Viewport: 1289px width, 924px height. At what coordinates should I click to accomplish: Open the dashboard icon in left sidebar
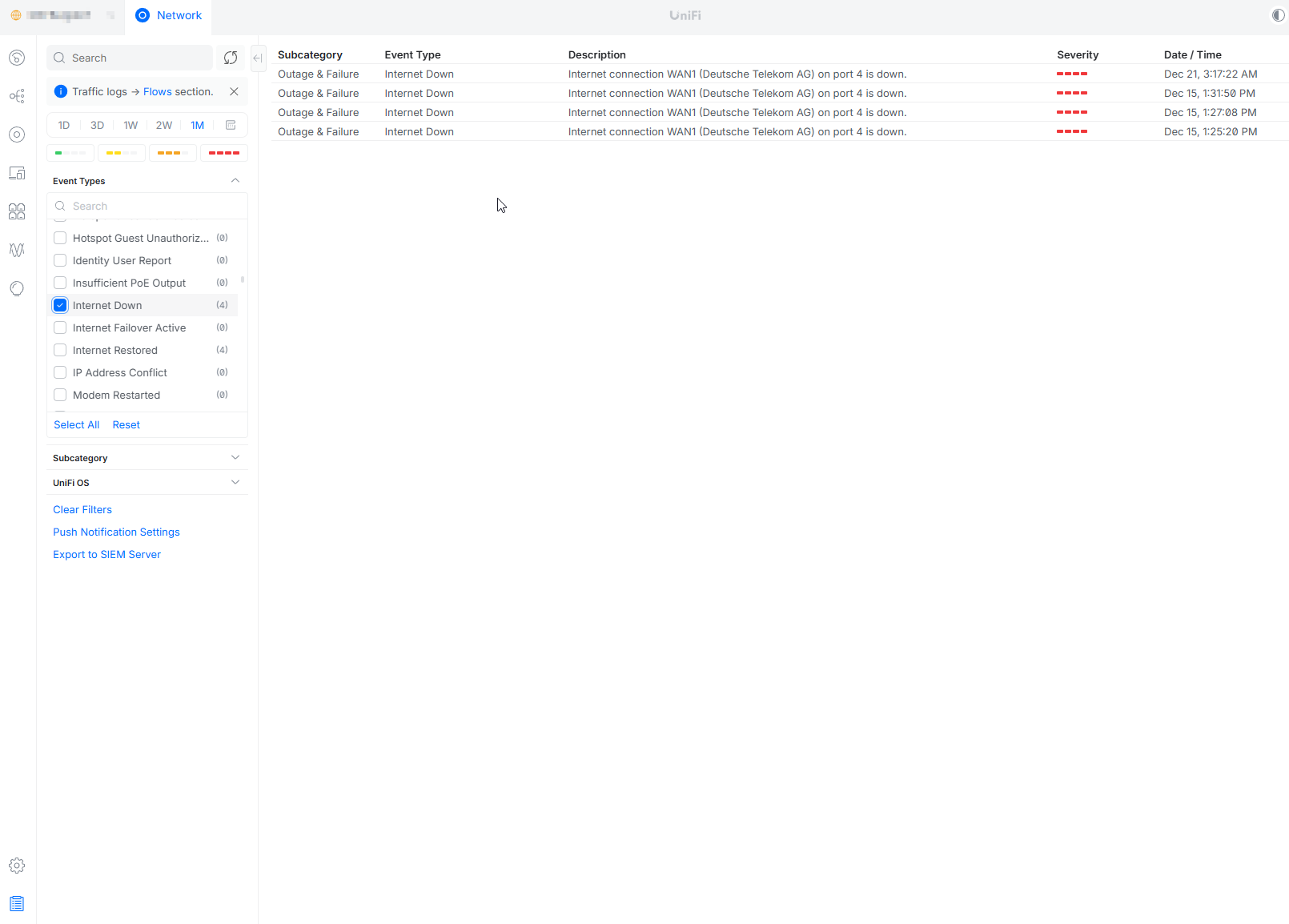pyautogui.click(x=17, y=58)
